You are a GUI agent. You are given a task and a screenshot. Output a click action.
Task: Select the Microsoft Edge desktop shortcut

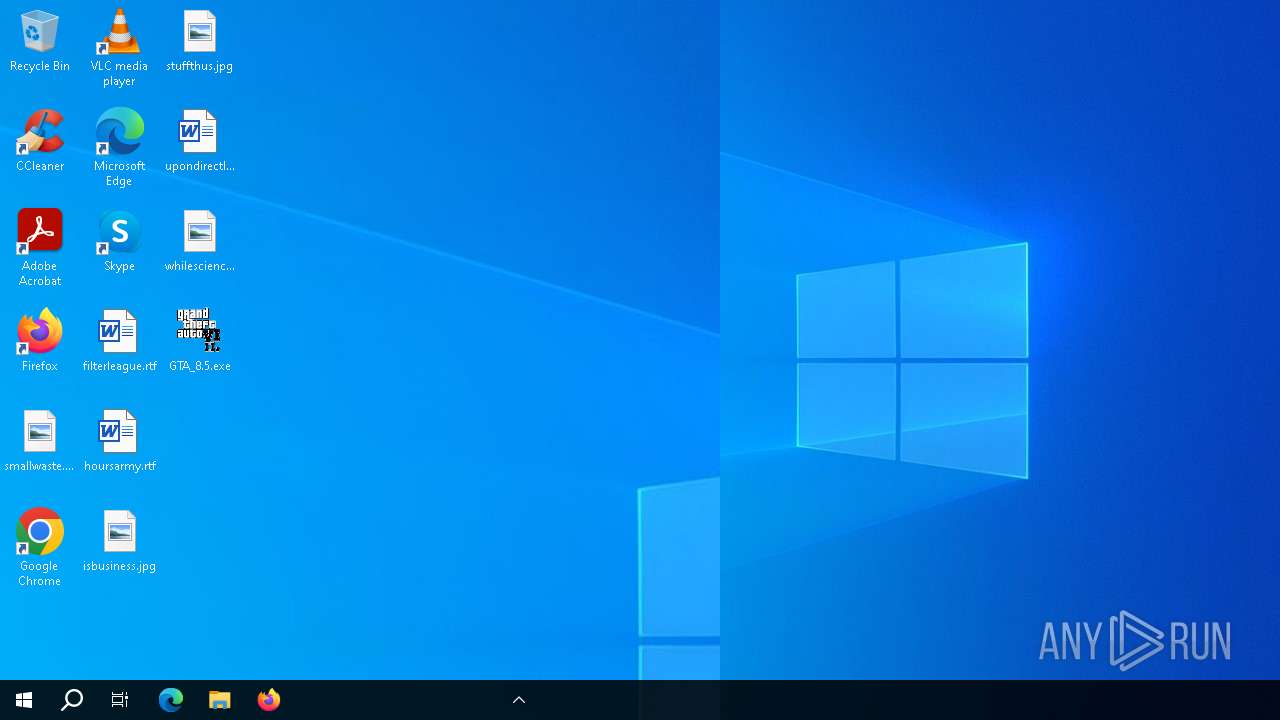click(119, 148)
